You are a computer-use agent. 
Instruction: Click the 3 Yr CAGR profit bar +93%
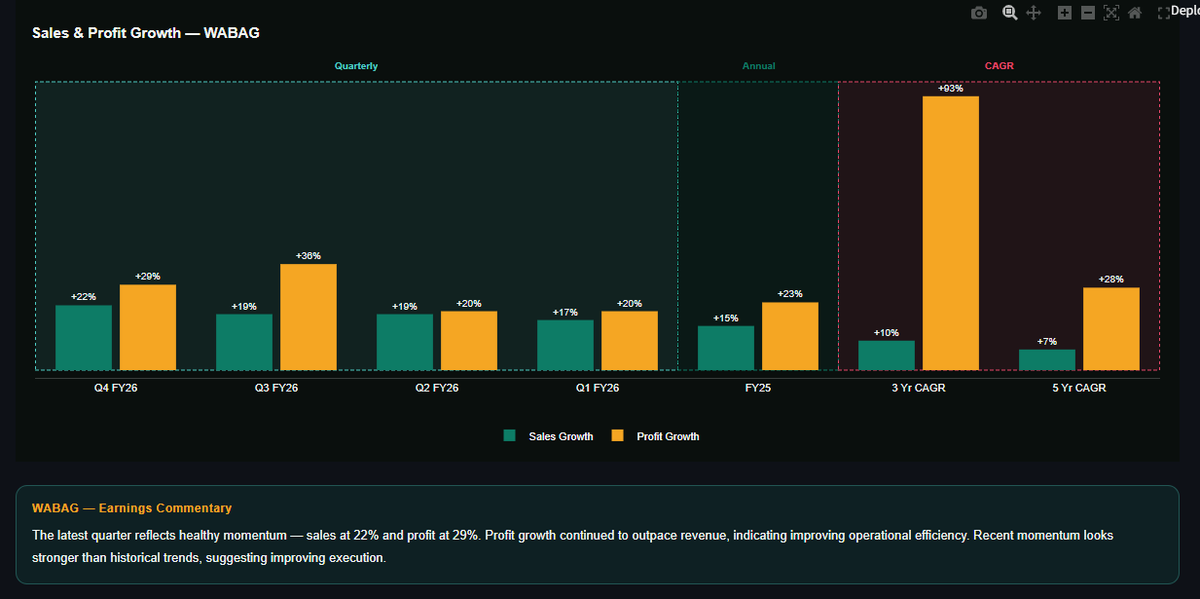(950, 233)
